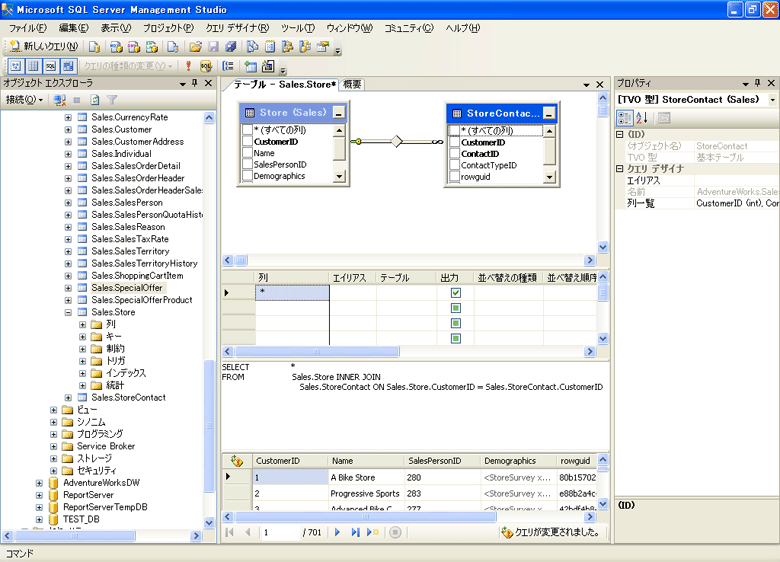
Task: Click the Template Explorer toolbar icon
Action: point(305,47)
